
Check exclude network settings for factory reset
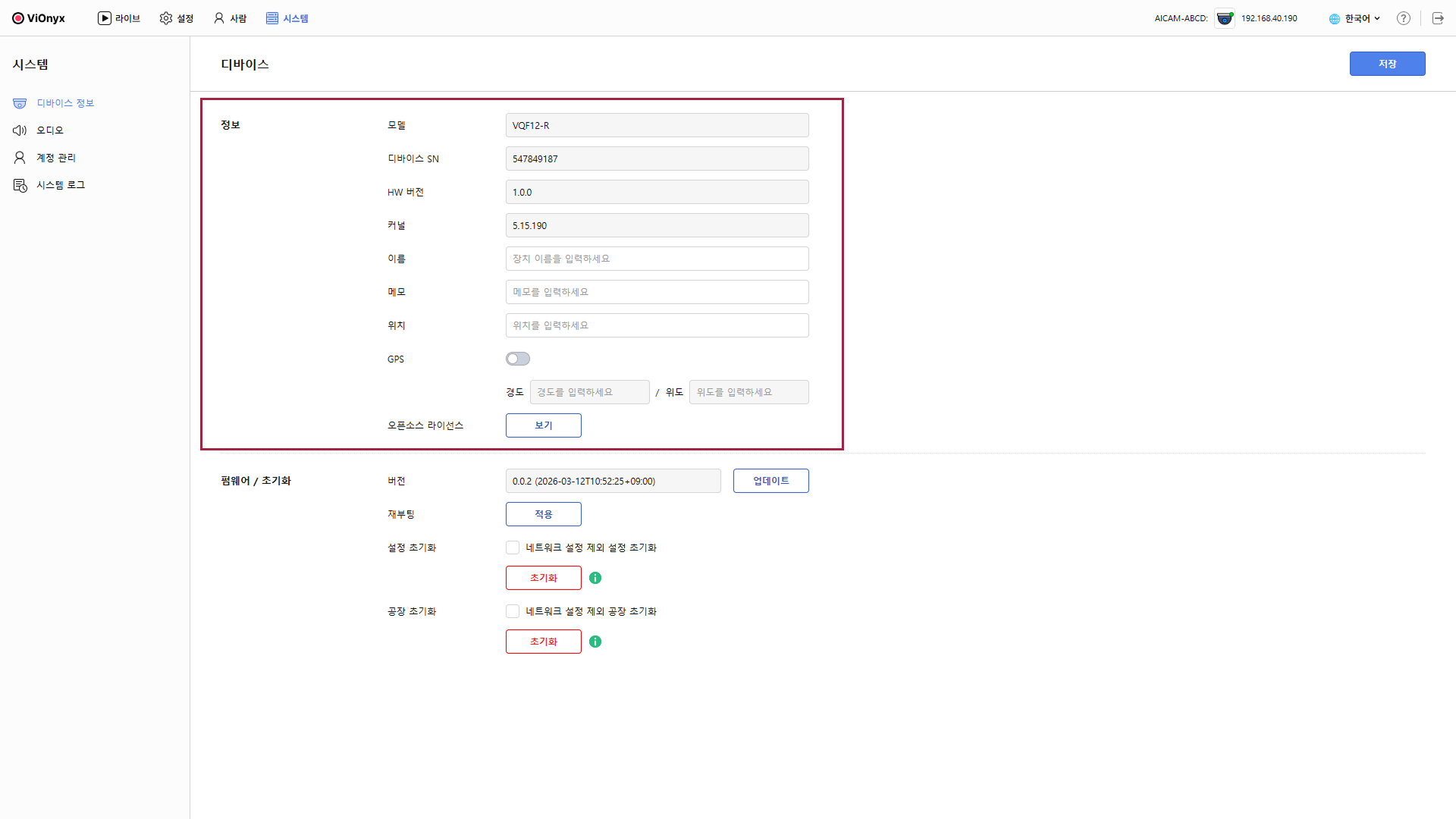[513, 611]
